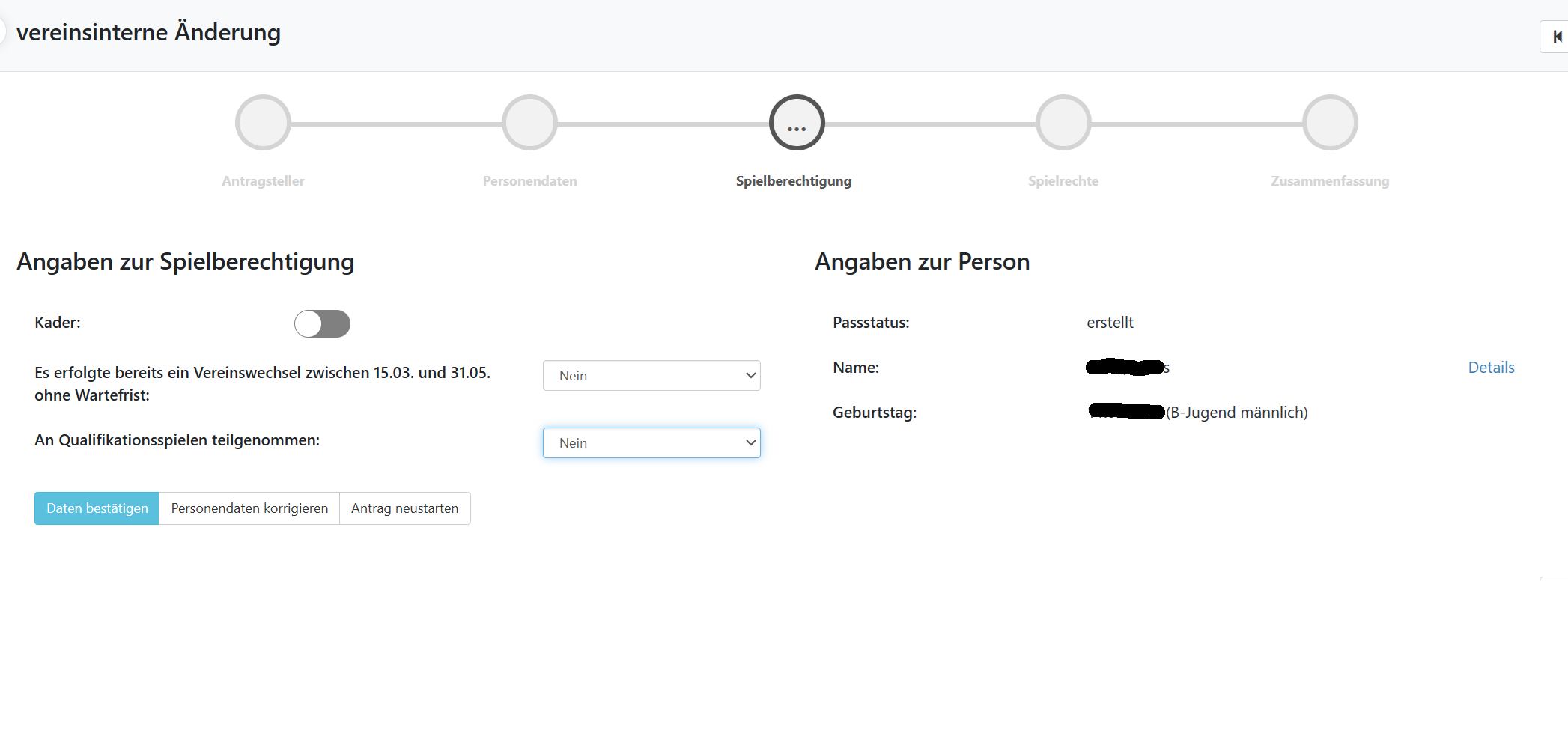Open the Details link next to Name

click(x=1491, y=368)
